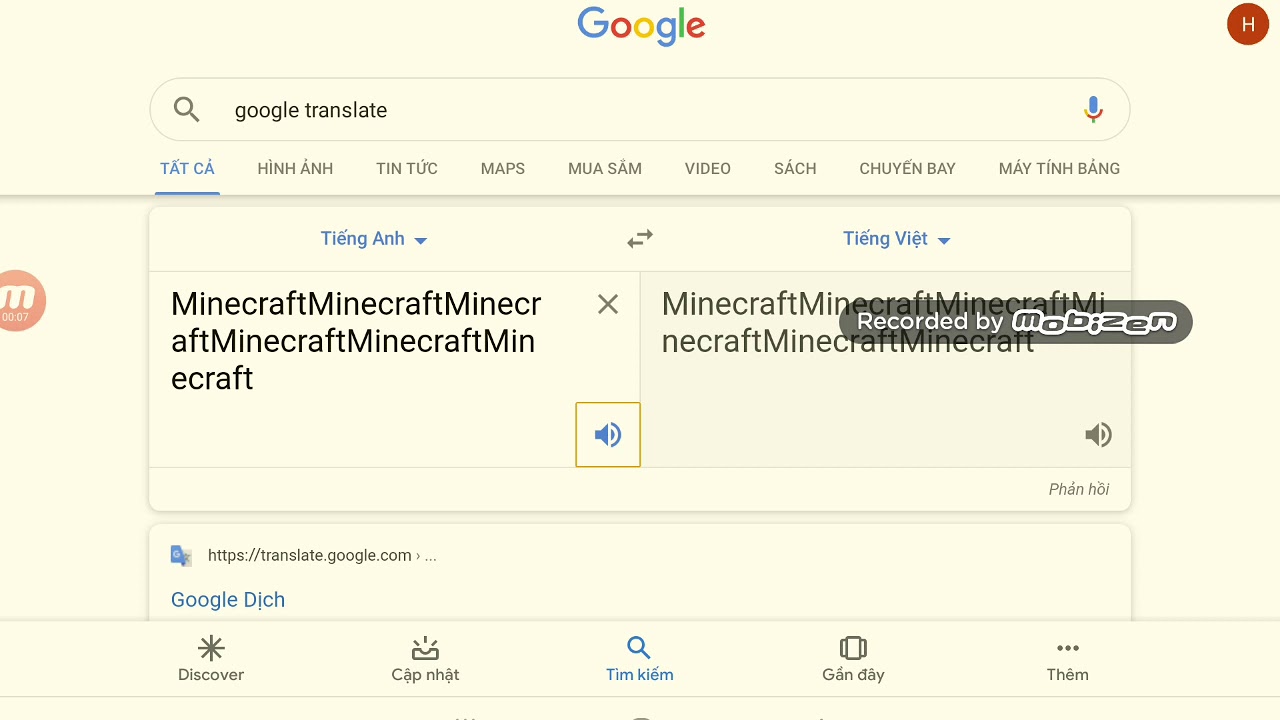Switch to HÌNH ẢNH tab

tap(295, 169)
